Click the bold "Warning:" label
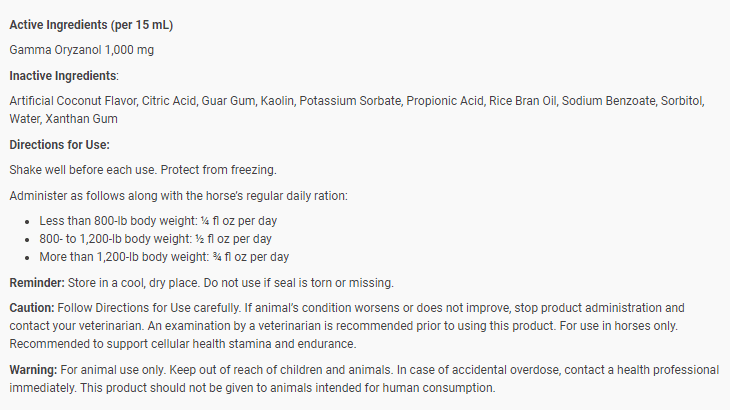The width and height of the screenshot is (730, 410). click(x=34, y=370)
